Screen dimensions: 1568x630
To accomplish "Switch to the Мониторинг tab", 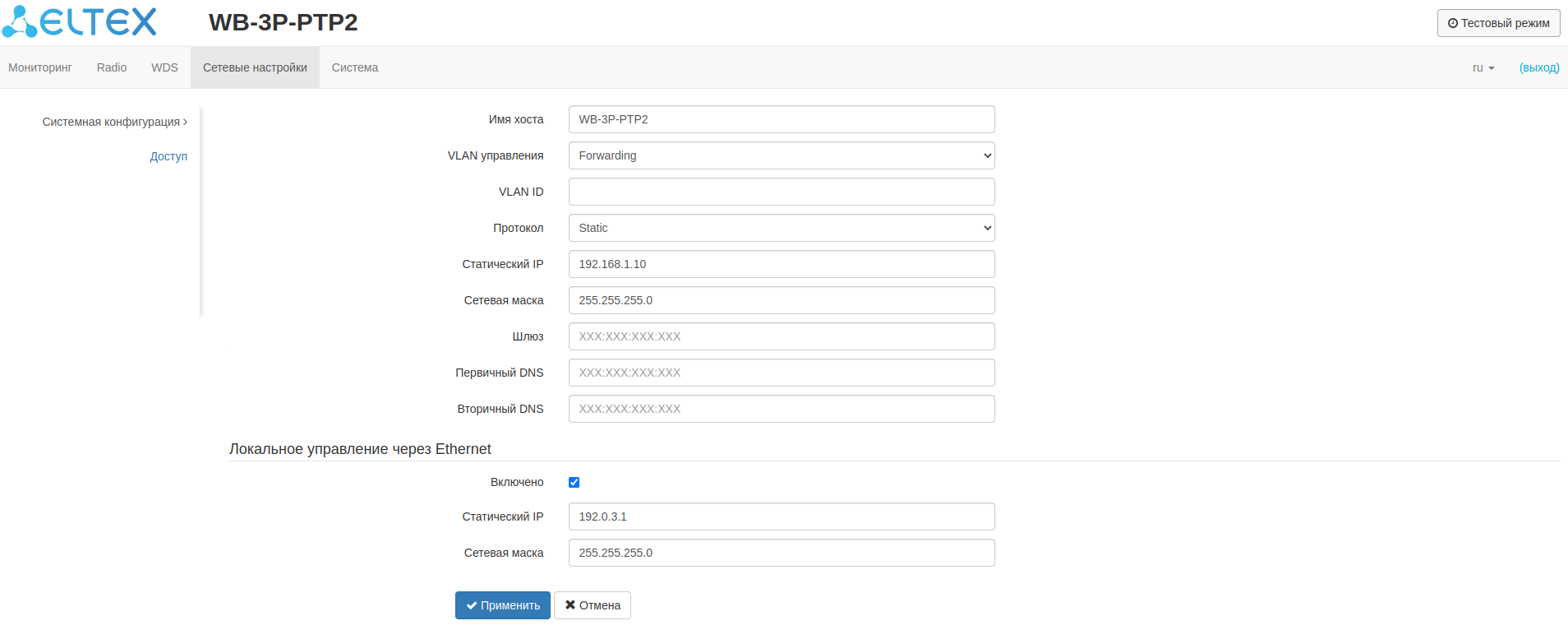I will 40,67.
